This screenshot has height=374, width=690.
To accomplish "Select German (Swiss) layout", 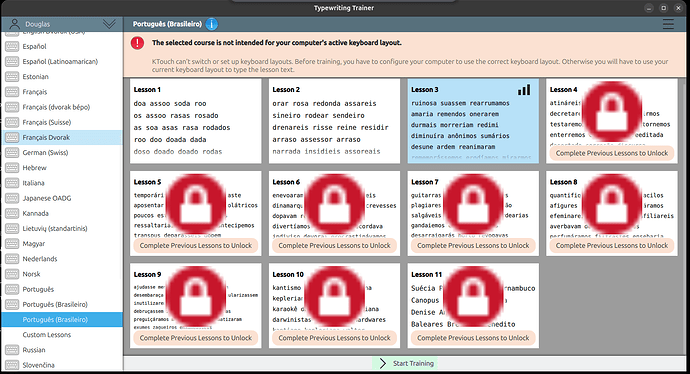I will pyautogui.click(x=62, y=153).
